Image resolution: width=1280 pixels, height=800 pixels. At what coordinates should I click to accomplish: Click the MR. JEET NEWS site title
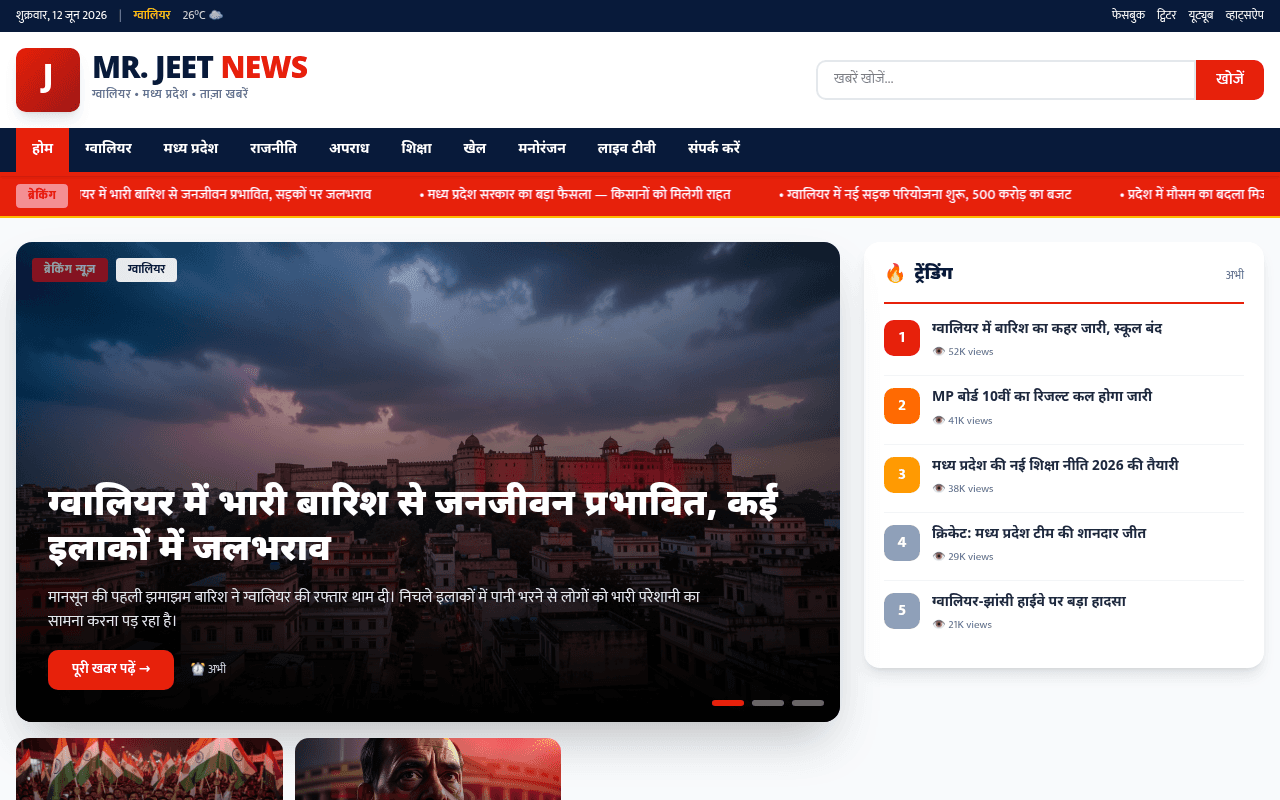tap(200, 68)
